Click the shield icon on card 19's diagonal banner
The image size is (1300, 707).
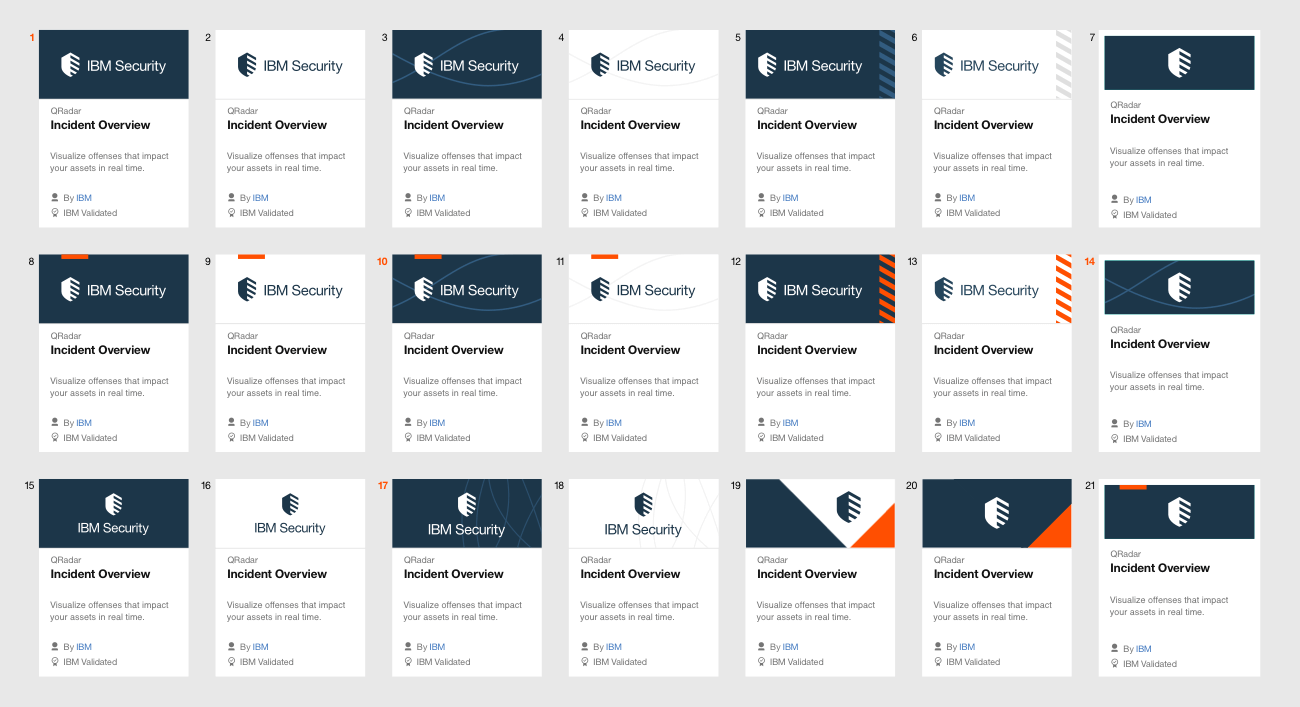849,505
